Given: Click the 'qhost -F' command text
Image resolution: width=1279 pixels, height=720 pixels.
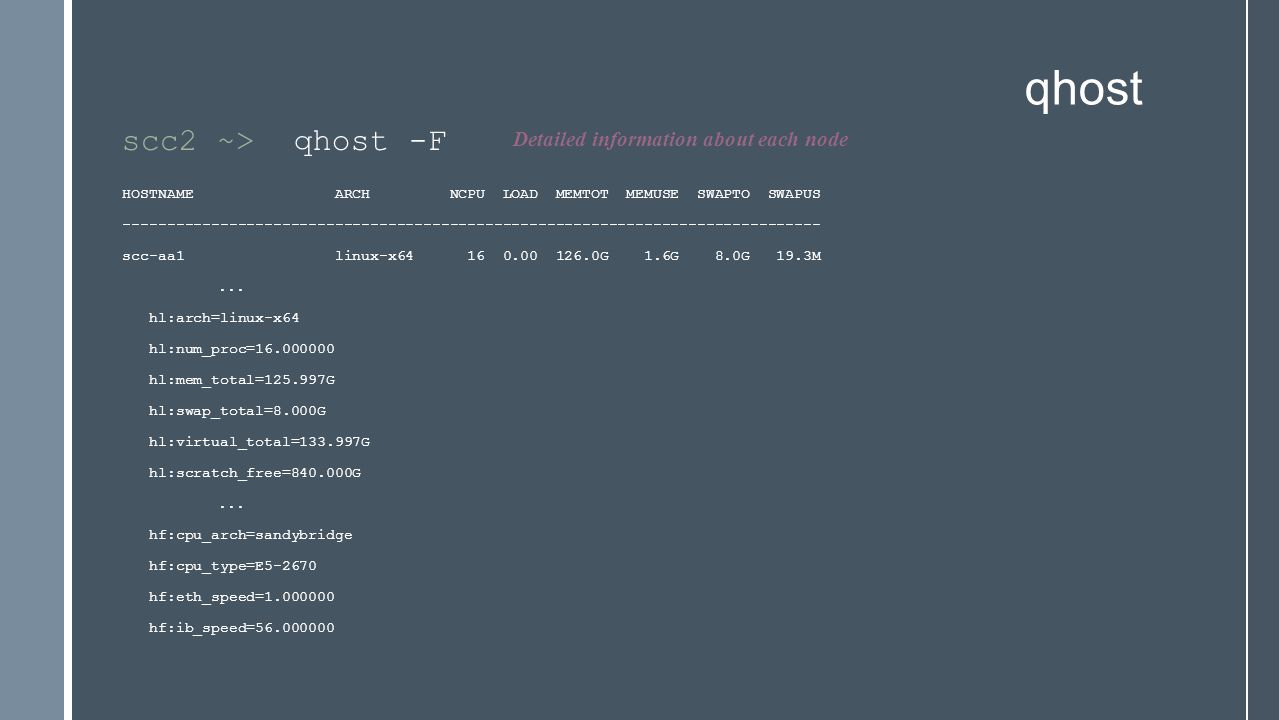Looking at the screenshot, I should [370, 142].
